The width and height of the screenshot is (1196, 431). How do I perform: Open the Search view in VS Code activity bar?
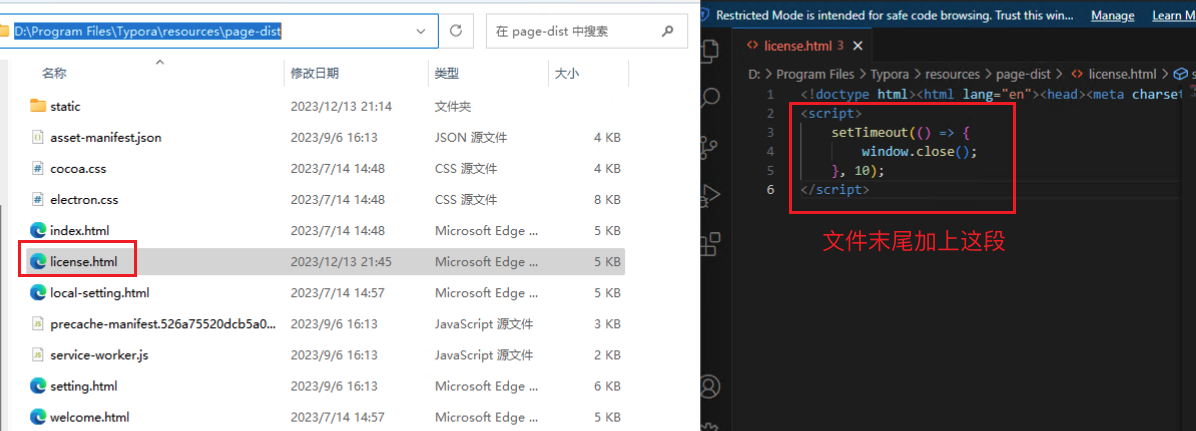click(x=710, y=98)
